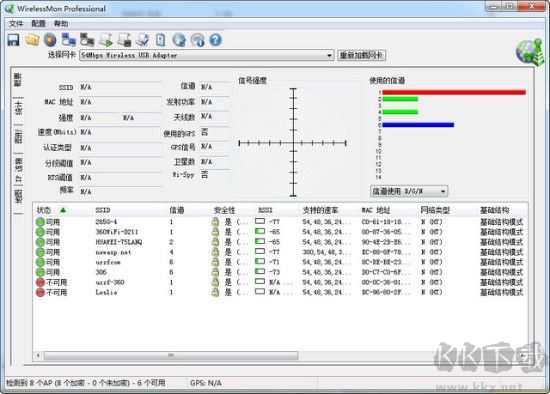Click the GPS: N/A status bar entry
The image size is (550, 394).
[x=206, y=383]
